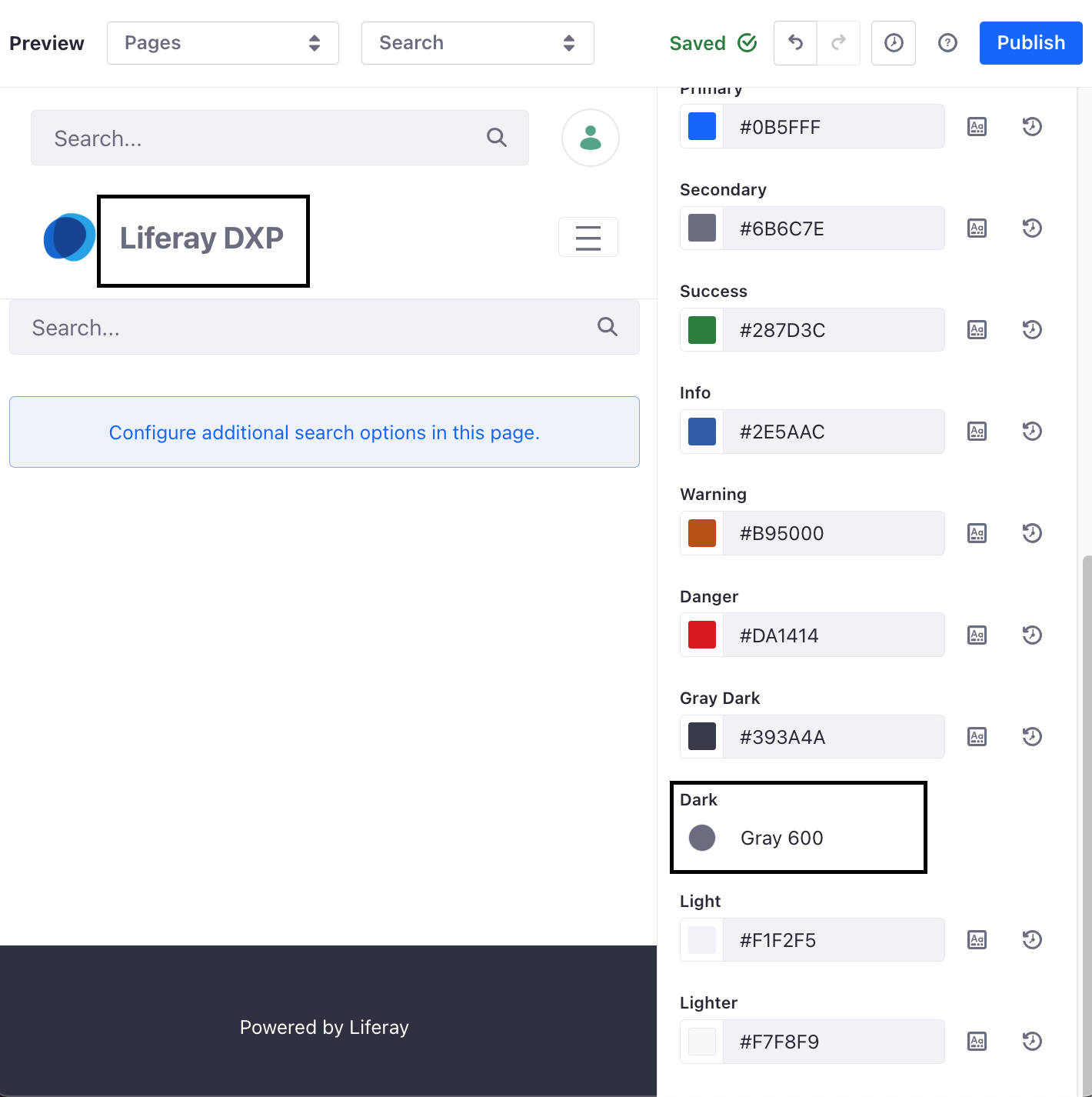Click value-from-stylebook icon for Secondary

[977, 228]
